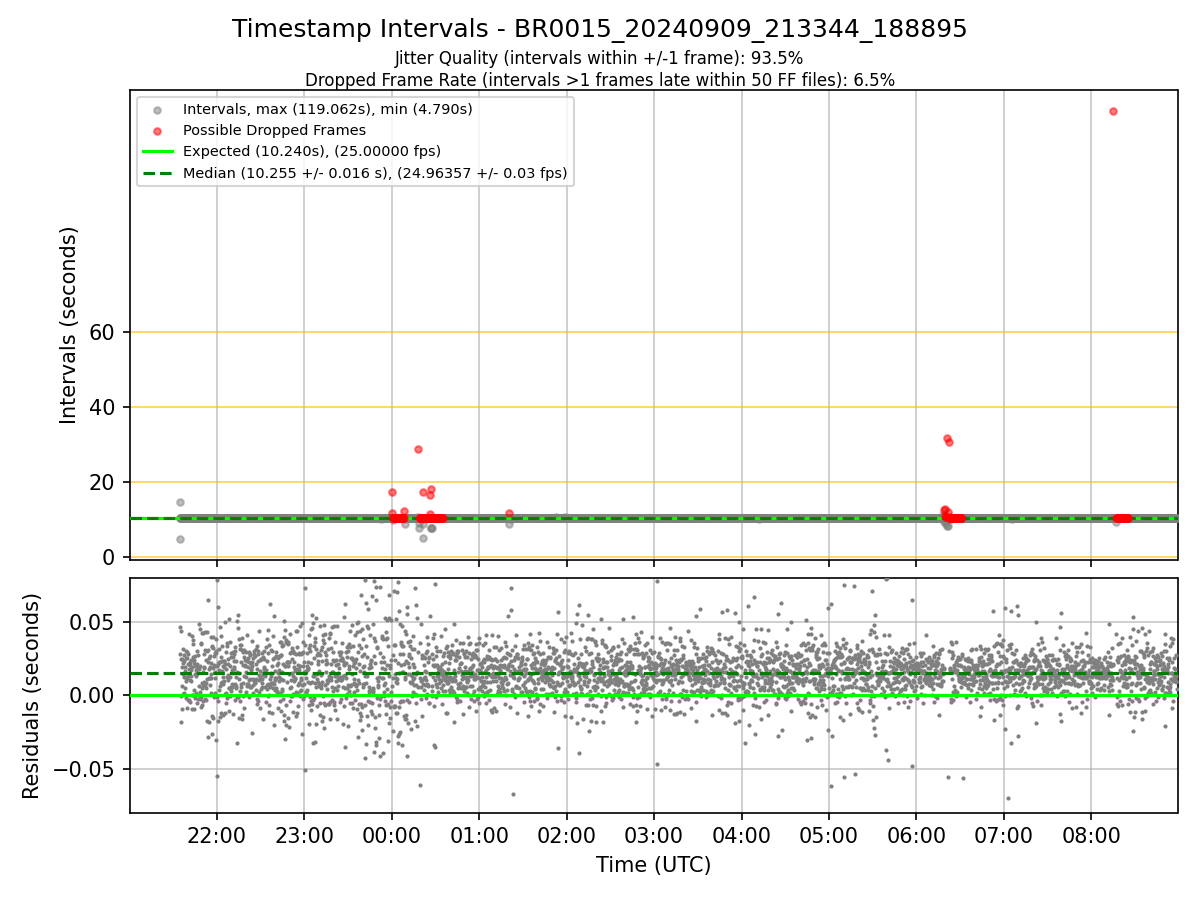Click the 07:00 x-axis tick label

1003,834
